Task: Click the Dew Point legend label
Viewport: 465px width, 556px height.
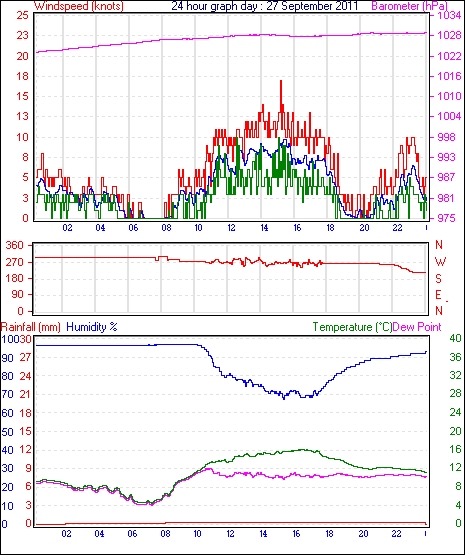Action: pos(417,327)
